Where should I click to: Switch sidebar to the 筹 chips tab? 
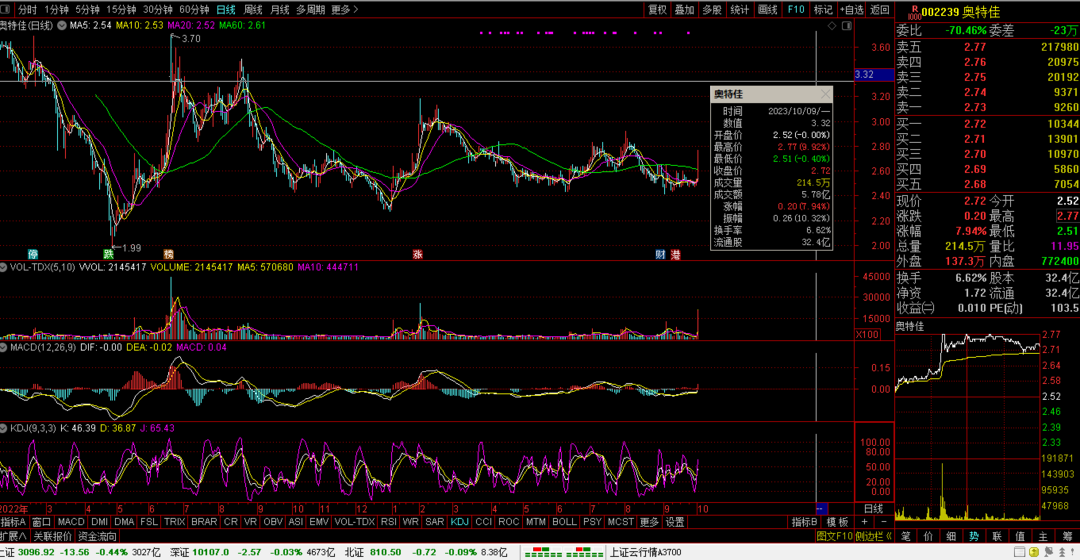(1067, 536)
